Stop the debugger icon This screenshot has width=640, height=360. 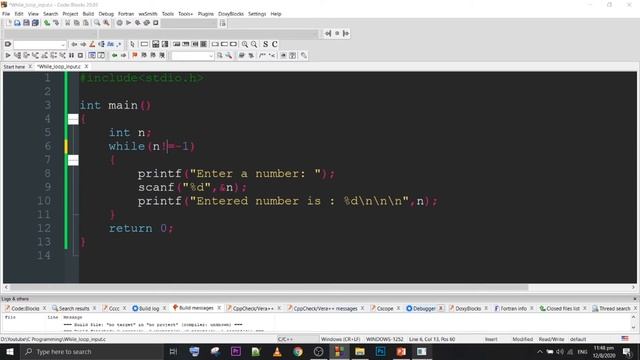pos(80,55)
